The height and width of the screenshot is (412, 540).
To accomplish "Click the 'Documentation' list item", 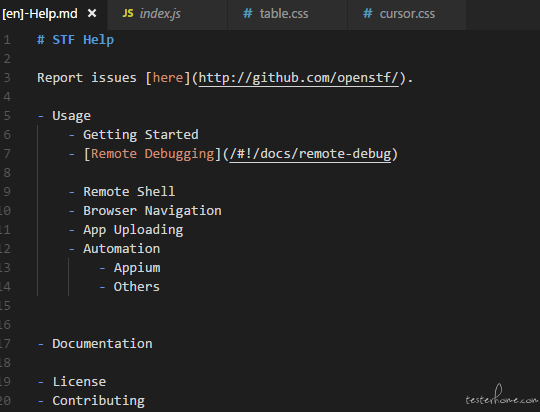I will point(102,344).
